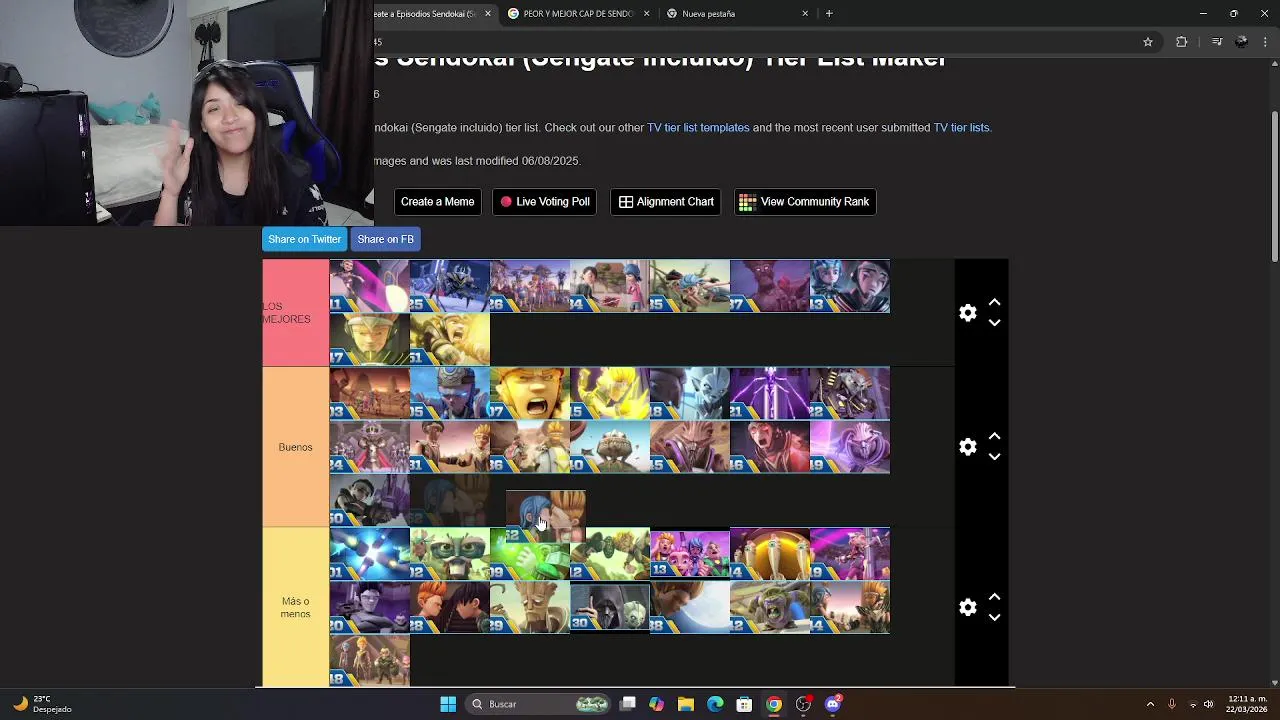Open Chrome media controls icon
Image resolution: width=1280 pixels, height=720 pixels.
coord(1217,42)
